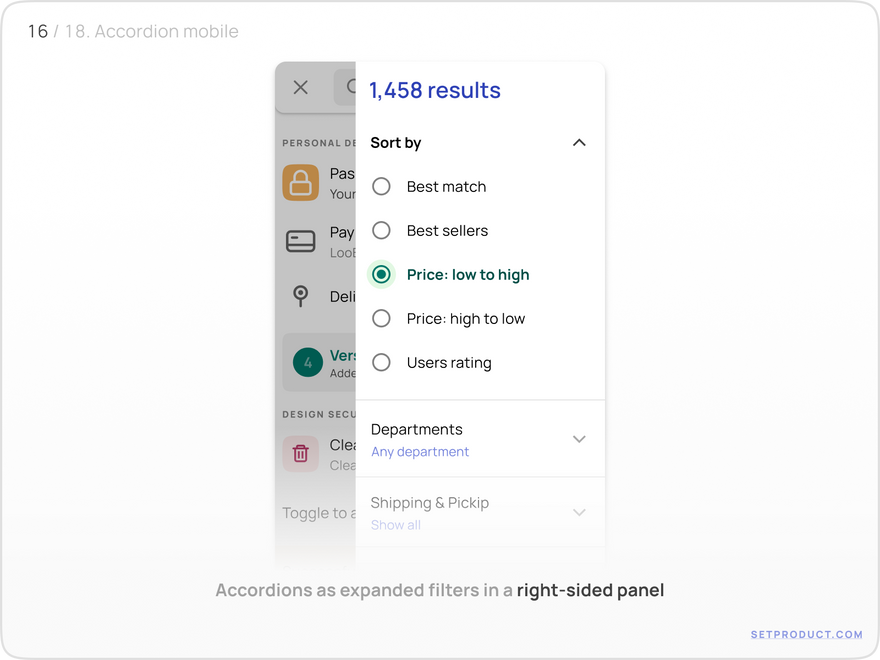Close the panel with the X icon

click(x=301, y=88)
